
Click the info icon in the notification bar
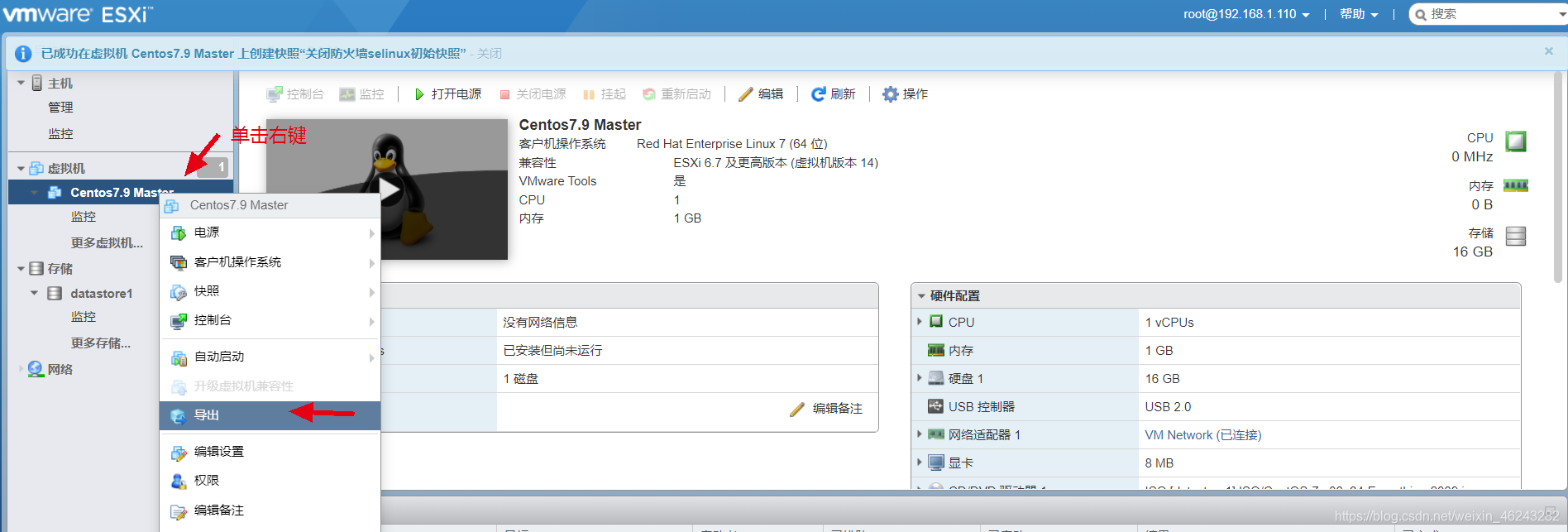pyautogui.click(x=23, y=54)
